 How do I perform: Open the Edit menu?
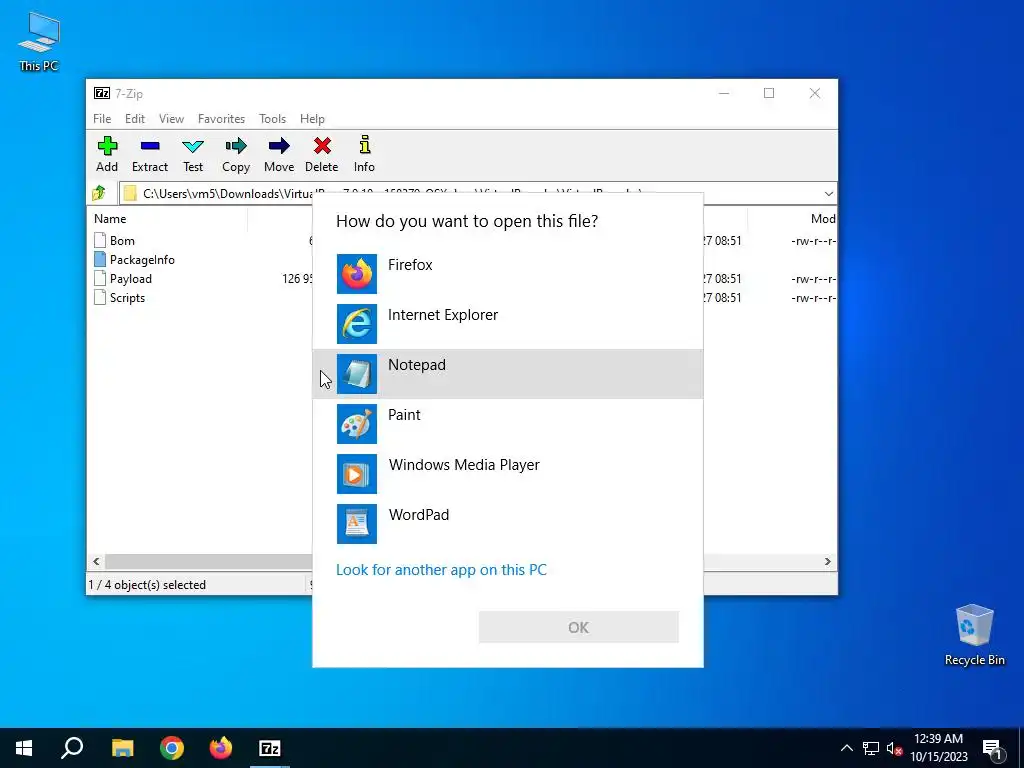pyautogui.click(x=135, y=119)
